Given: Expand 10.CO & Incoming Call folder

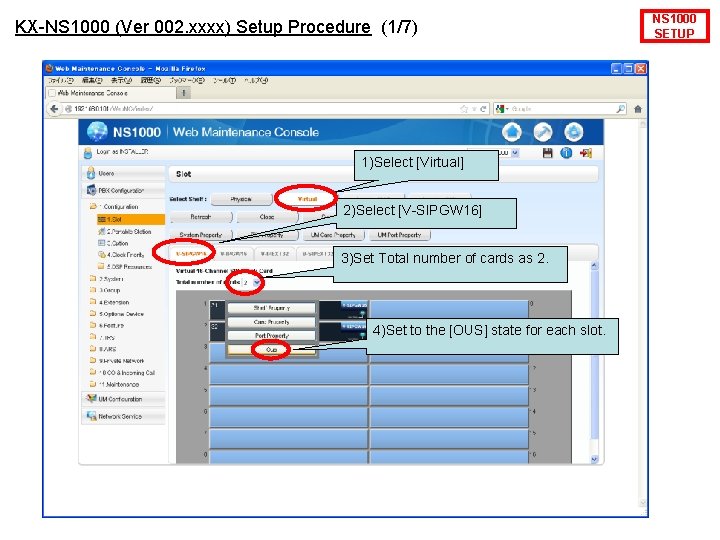Looking at the screenshot, I should click(x=123, y=373).
